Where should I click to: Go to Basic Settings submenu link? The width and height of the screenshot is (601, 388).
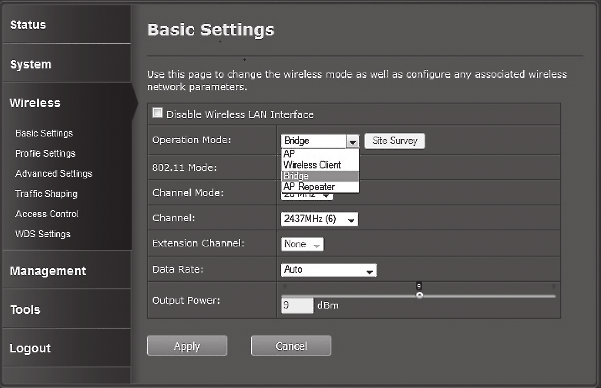point(44,133)
